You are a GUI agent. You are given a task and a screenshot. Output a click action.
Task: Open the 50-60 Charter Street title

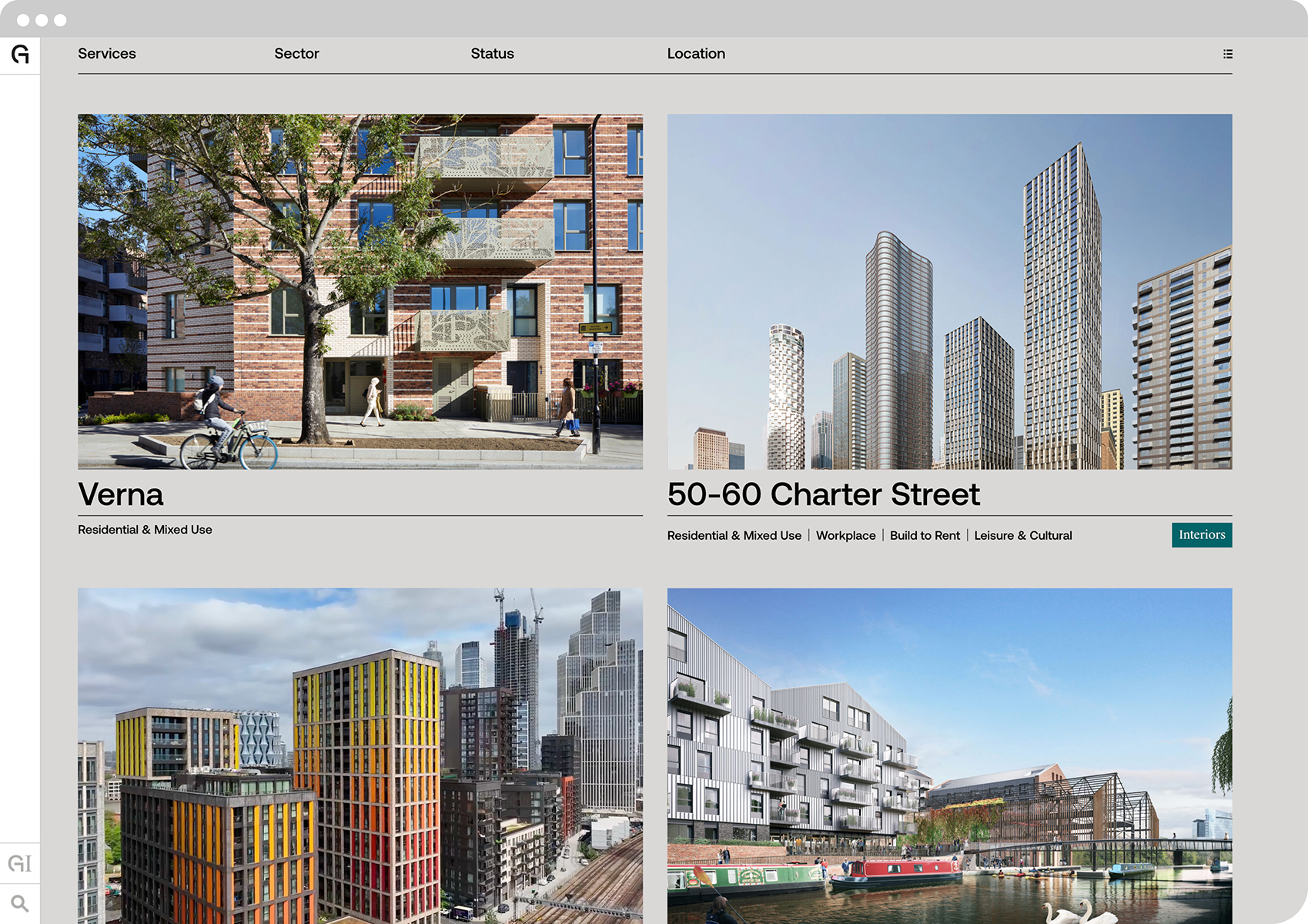point(823,494)
